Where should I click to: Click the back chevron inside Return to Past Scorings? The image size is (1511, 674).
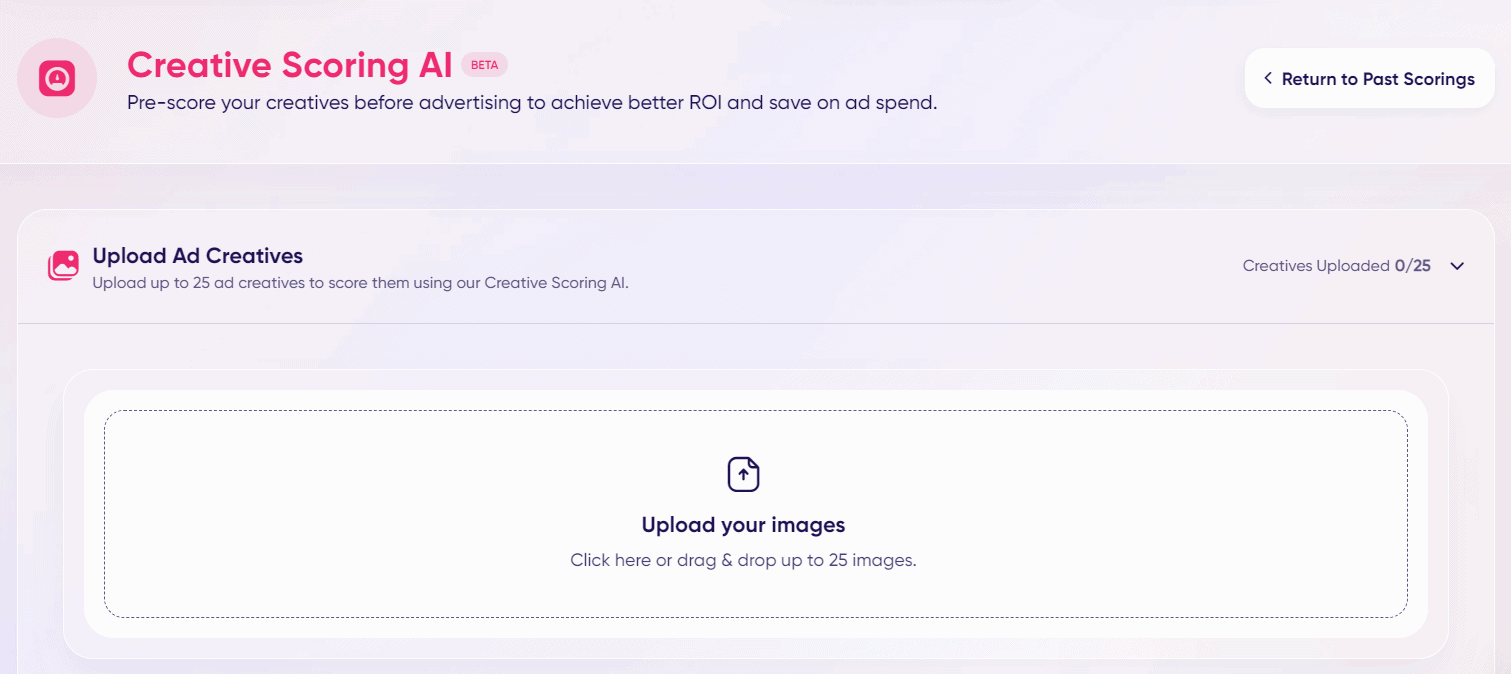(1269, 77)
